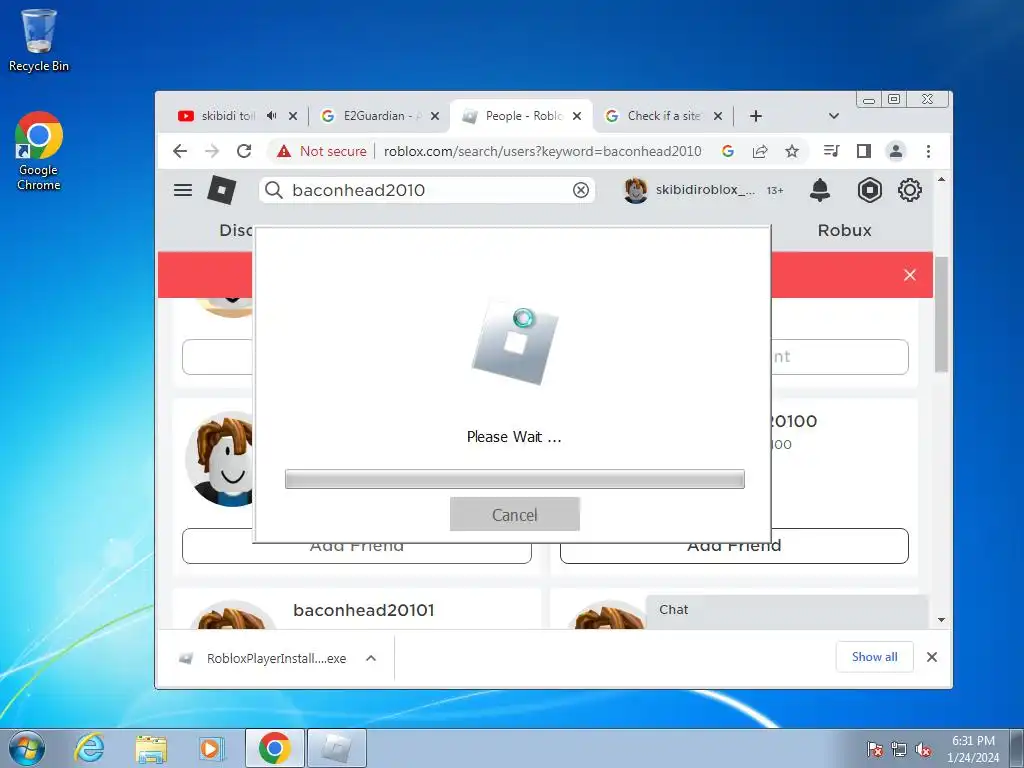
Task: Open Roblox settings gear
Action: pyautogui.click(x=910, y=190)
